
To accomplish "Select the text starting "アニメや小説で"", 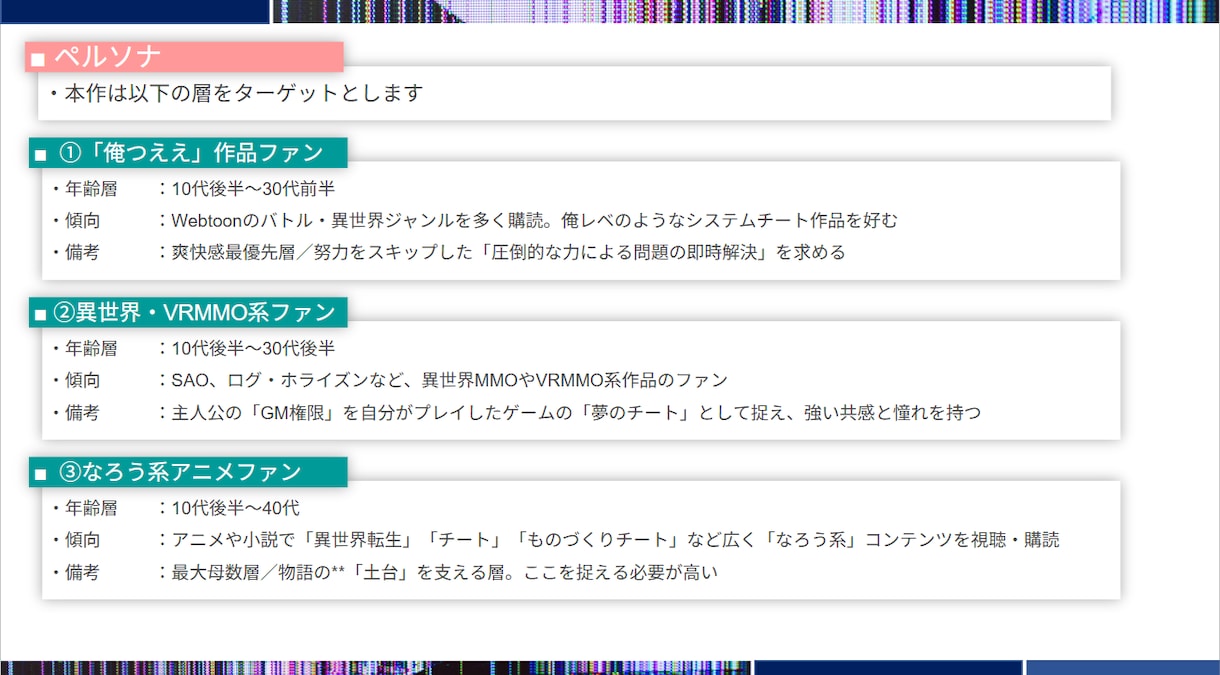I will [x=615, y=540].
